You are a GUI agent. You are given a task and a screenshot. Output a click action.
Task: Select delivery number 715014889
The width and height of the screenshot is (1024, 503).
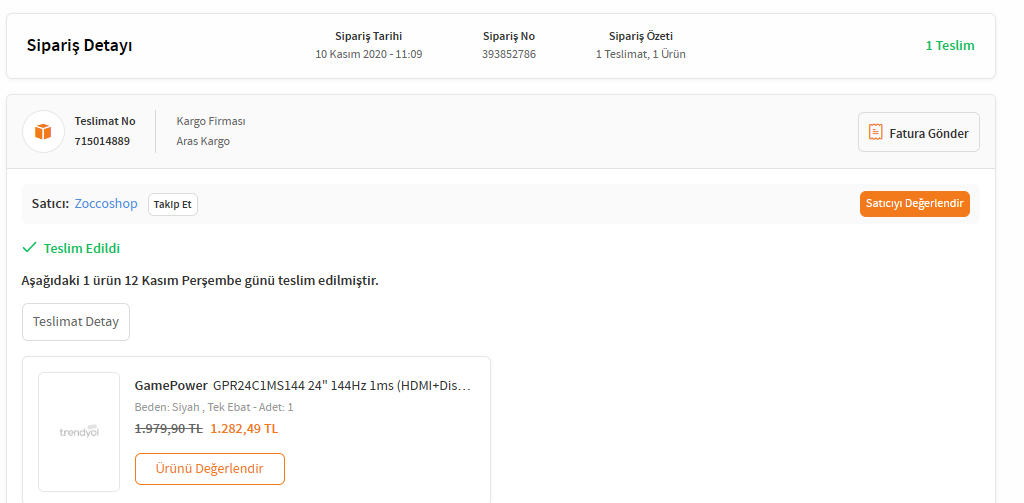tap(102, 141)
